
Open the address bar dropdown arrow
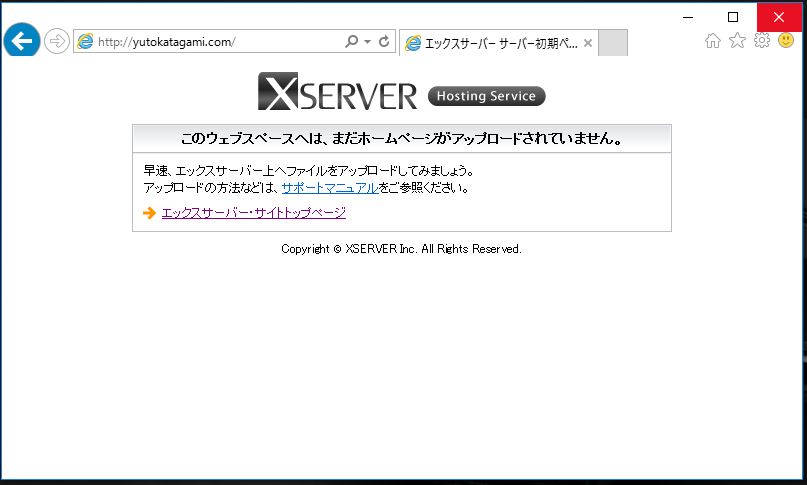367,42
